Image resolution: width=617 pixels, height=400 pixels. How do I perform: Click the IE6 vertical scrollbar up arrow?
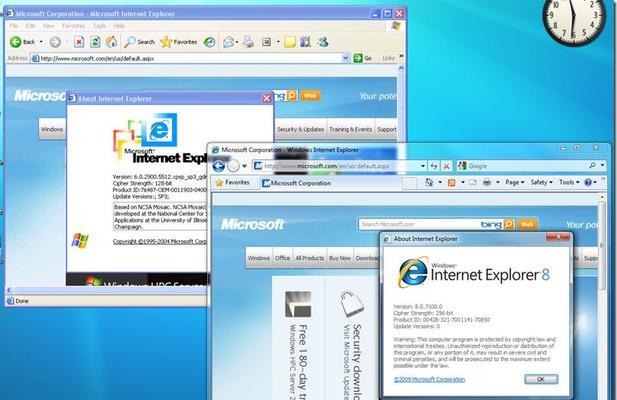pyautogui.click(x=401, y=68)
